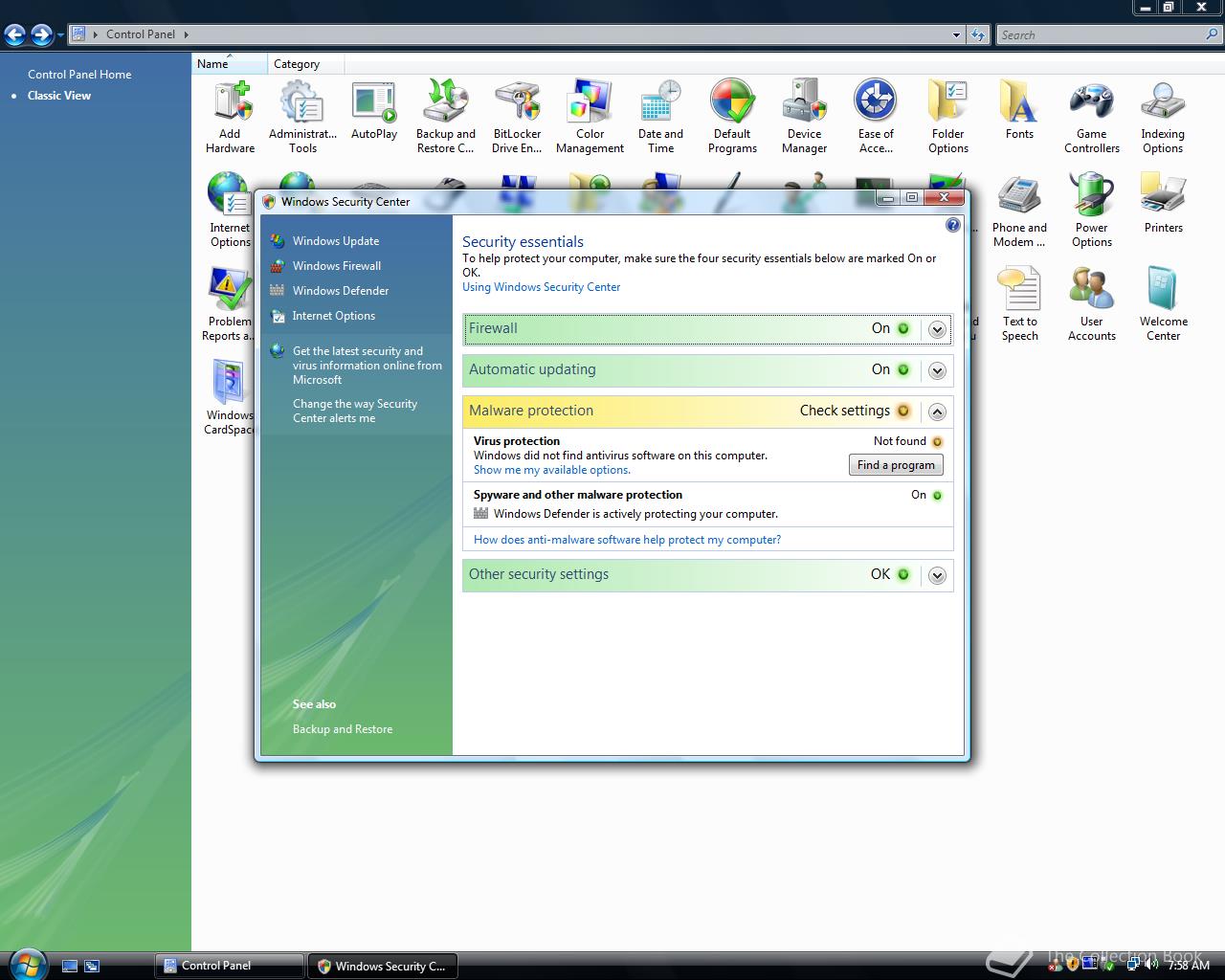Click arrow after Control Panel in address bar
Image resolution: width=1225 pixels, height=980 pixels.
coord(186,34)
